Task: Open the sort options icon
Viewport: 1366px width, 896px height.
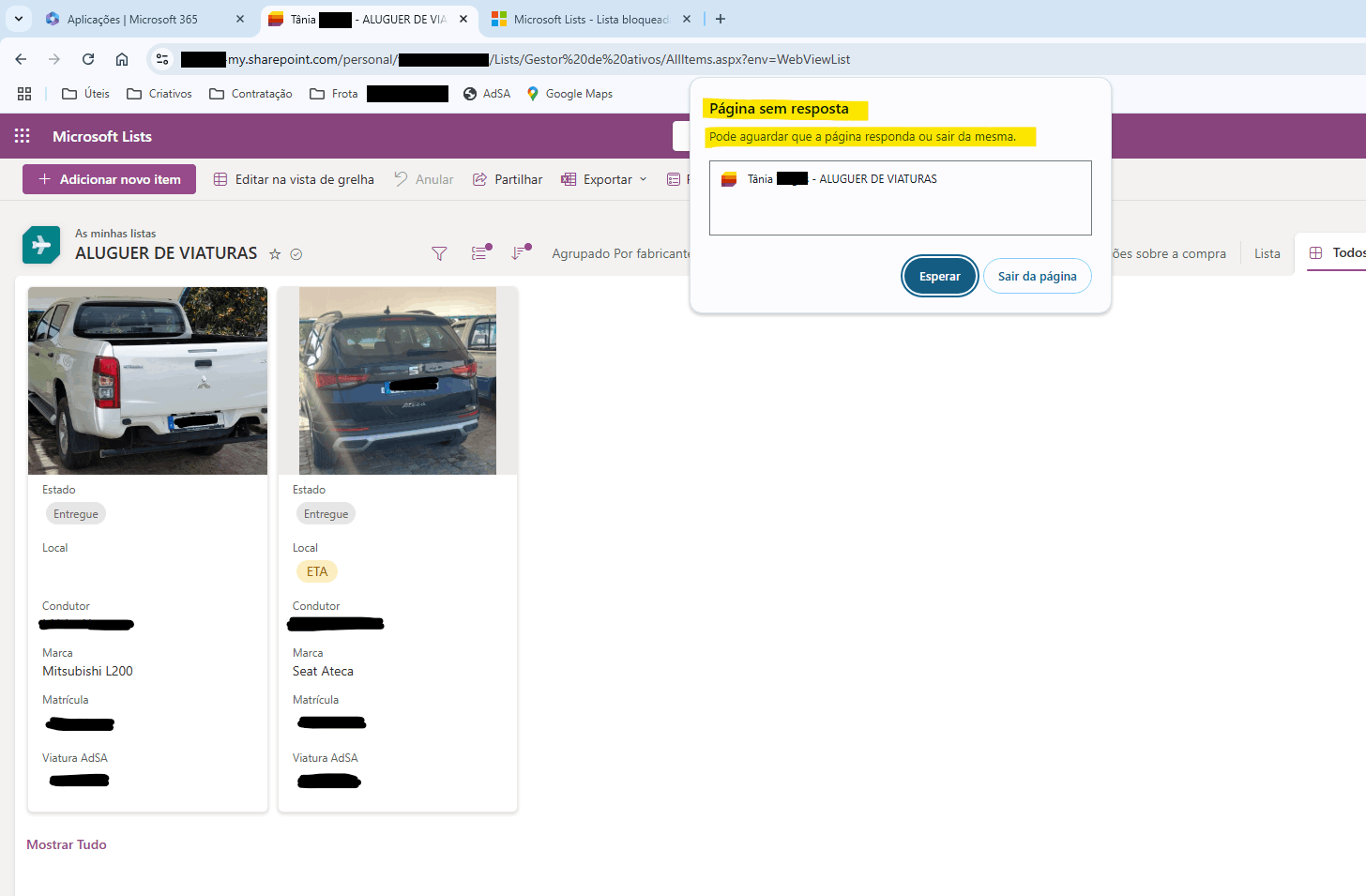Action: (x=521, y=253)
